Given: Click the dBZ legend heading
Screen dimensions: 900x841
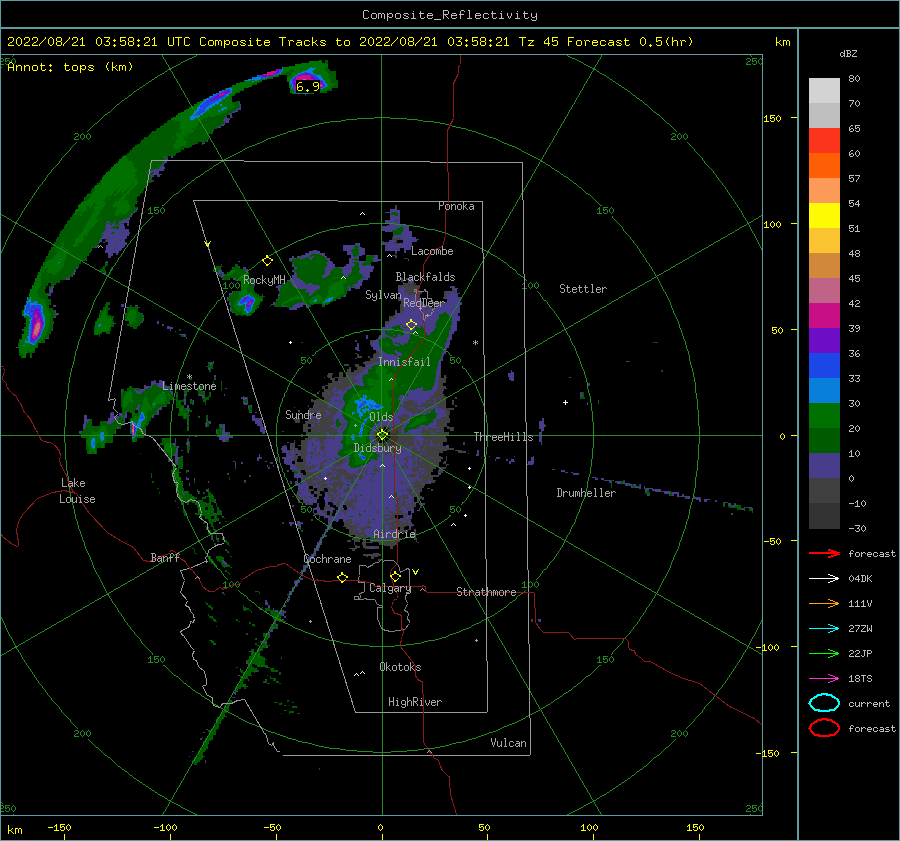Looking at the screenshot, I should point(848,53).
